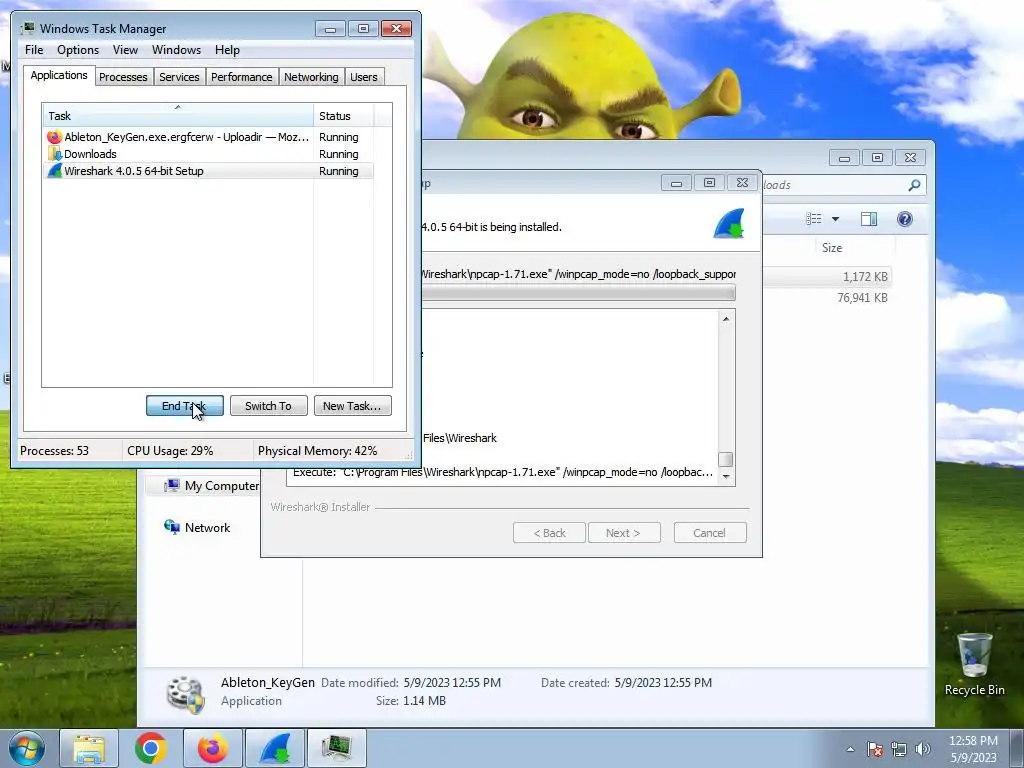This screenshot has width=1024, height=768.
Task: Click the Ableton_KeyGen application icon in details pane
Action: 185,694
